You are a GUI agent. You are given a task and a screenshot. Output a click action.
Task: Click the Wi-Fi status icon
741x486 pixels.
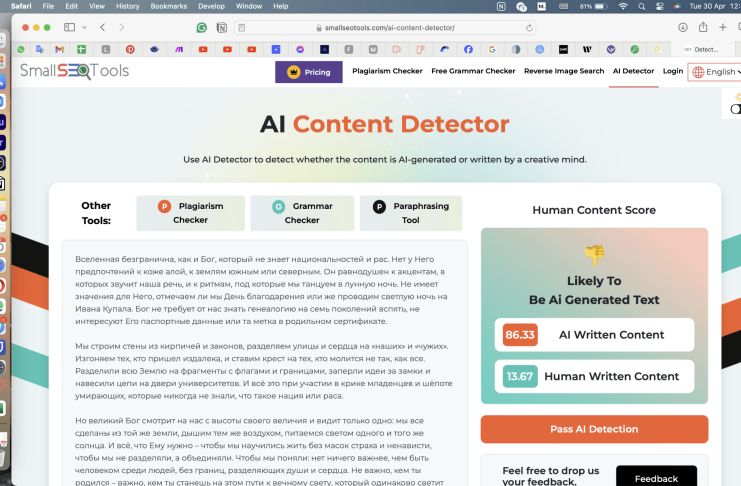pyautogui.click(x=623, y=6)
